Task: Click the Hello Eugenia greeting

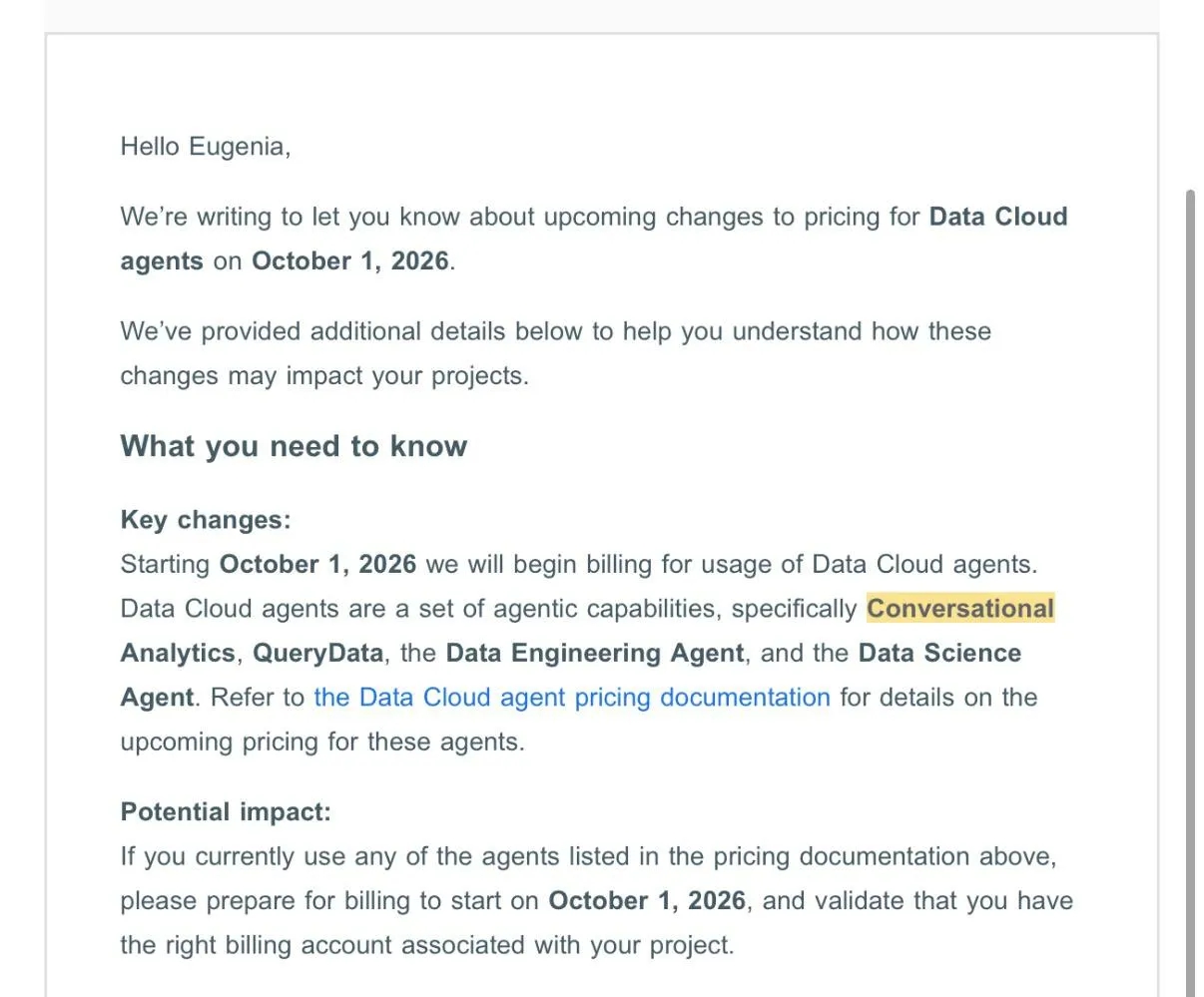Action: pos(206,147)
